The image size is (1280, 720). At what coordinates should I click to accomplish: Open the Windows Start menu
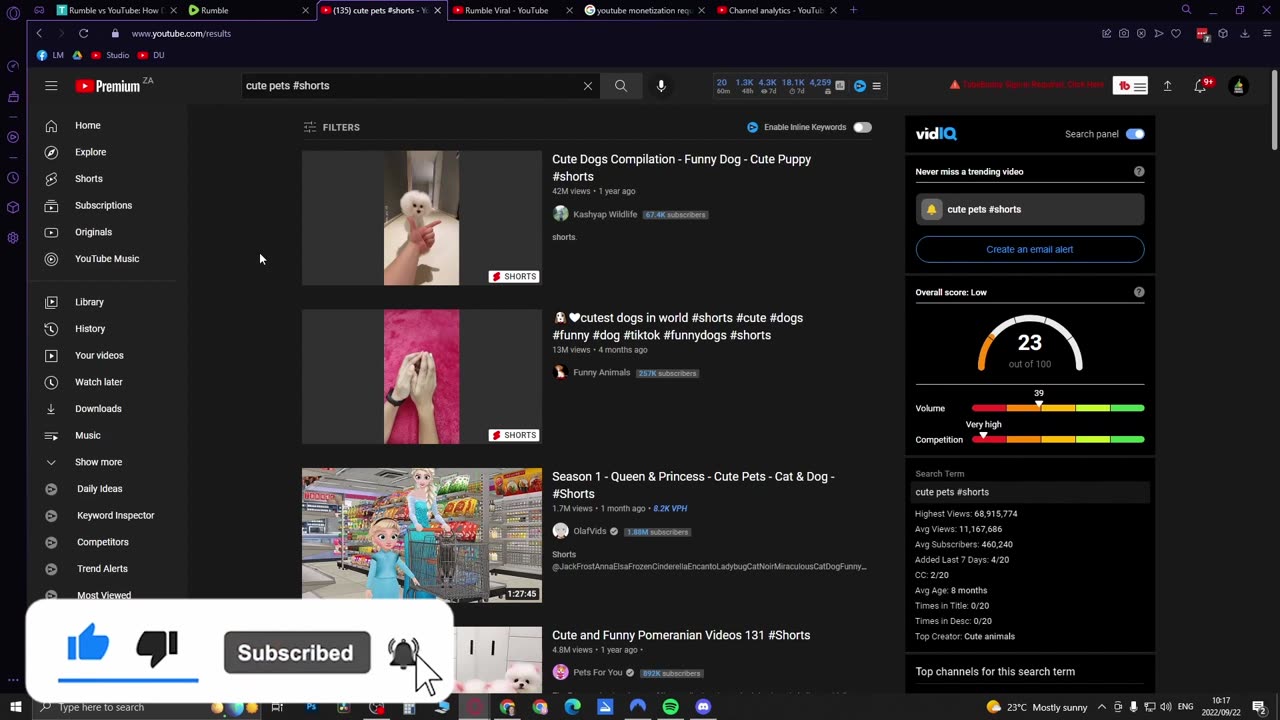pyautogui.click(x=15, y=707)
